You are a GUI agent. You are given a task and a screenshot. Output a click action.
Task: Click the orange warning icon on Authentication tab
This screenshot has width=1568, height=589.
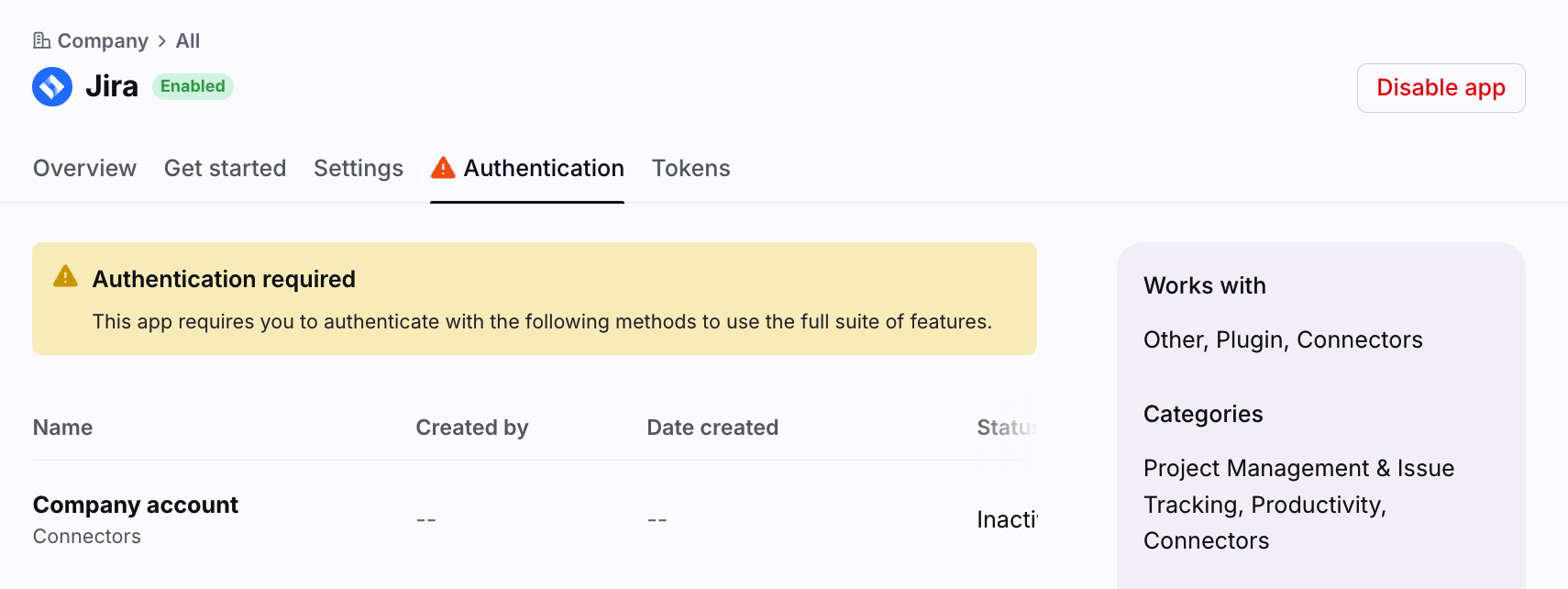443,168
